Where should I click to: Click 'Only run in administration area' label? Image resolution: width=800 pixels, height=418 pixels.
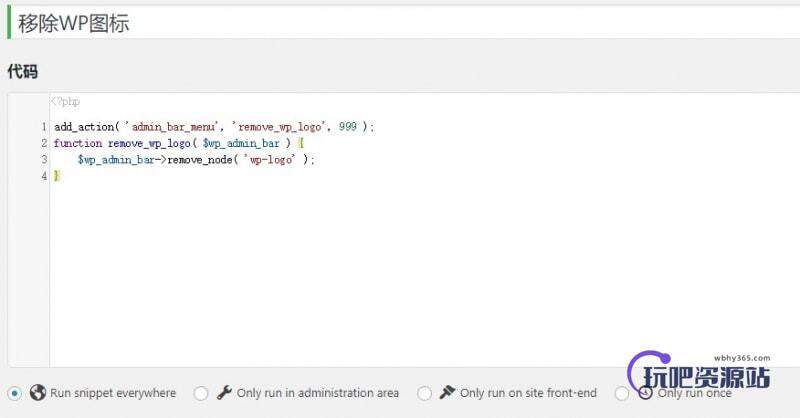pos(318,393)
